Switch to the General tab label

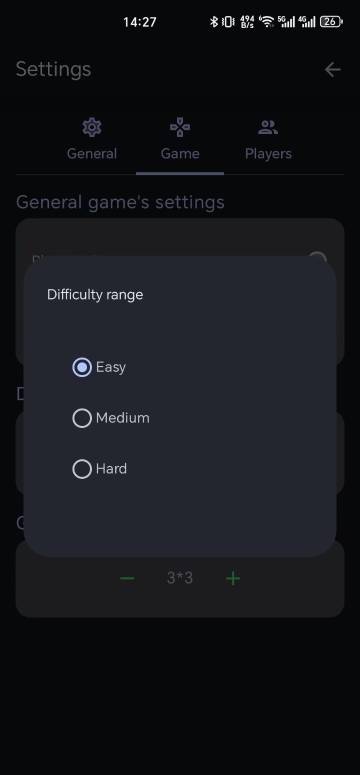point(92,154)
